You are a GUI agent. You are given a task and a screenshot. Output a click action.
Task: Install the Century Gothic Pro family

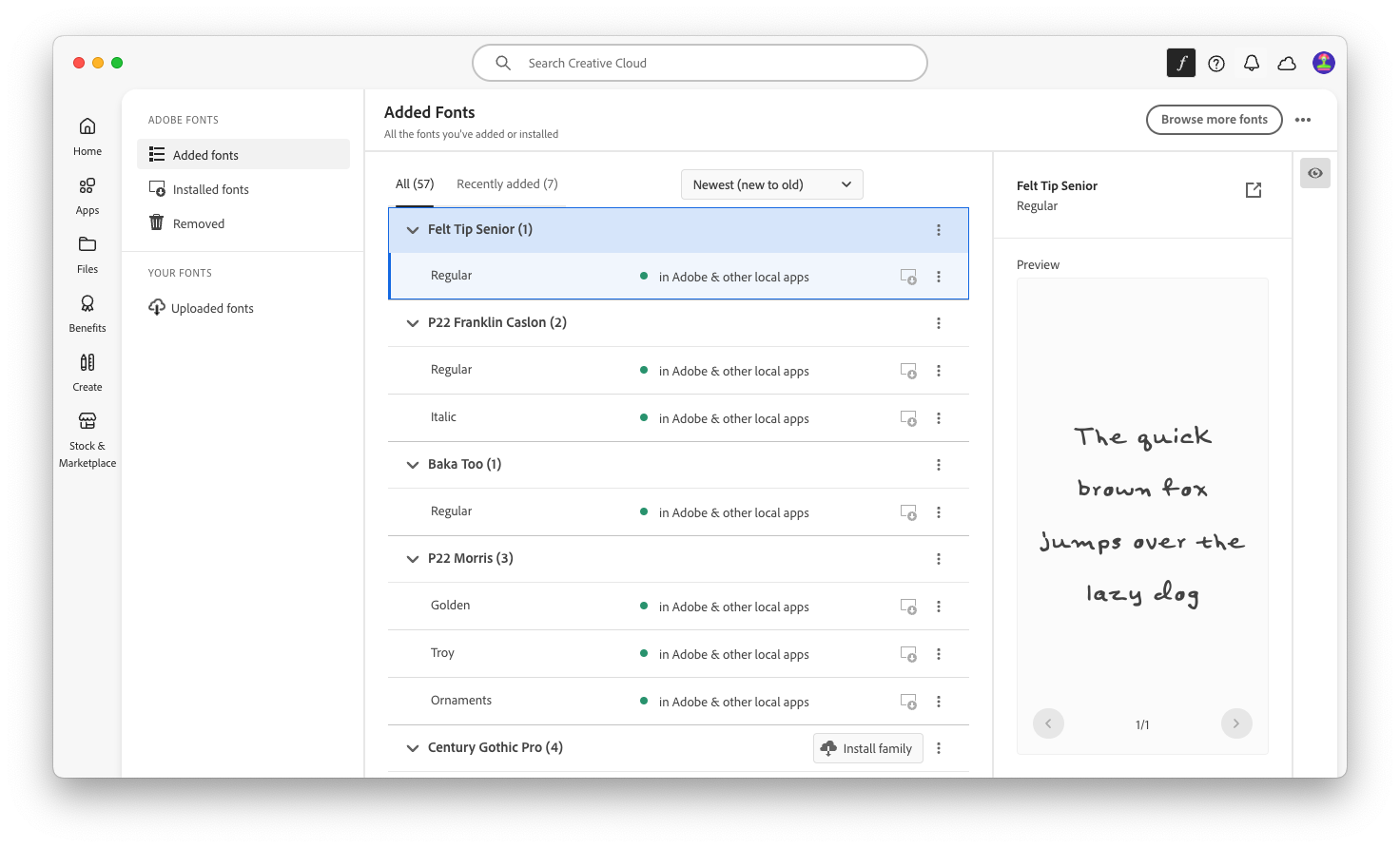coord(867,748)
